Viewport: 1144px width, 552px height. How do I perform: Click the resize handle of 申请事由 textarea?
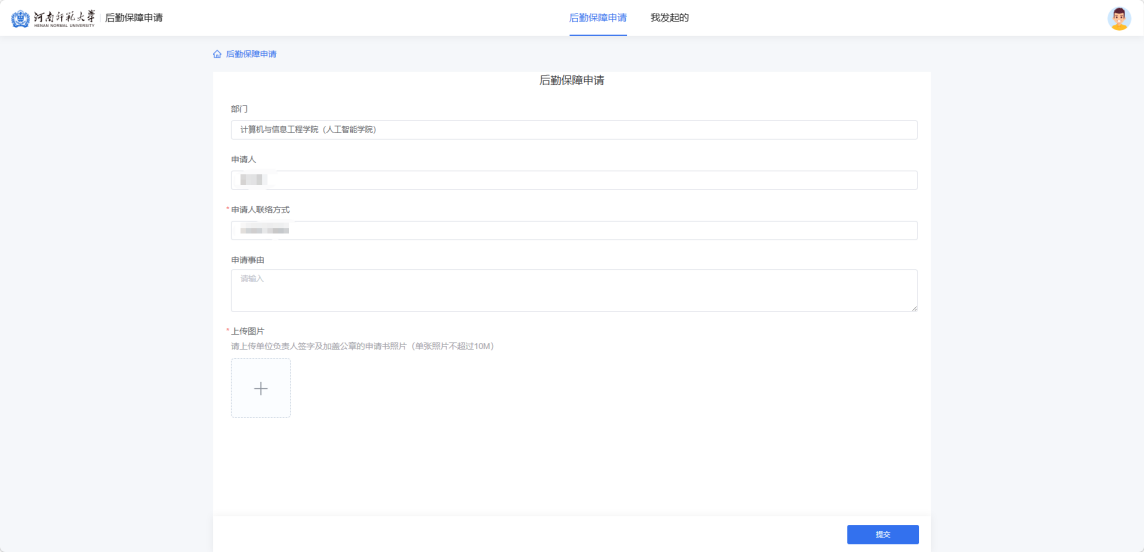pyautogui.click(x=913, y=307)
